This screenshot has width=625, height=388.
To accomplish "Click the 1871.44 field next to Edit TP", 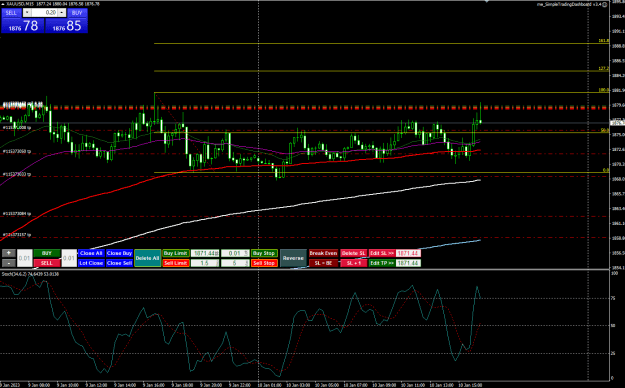I will [x=408, y=263].
